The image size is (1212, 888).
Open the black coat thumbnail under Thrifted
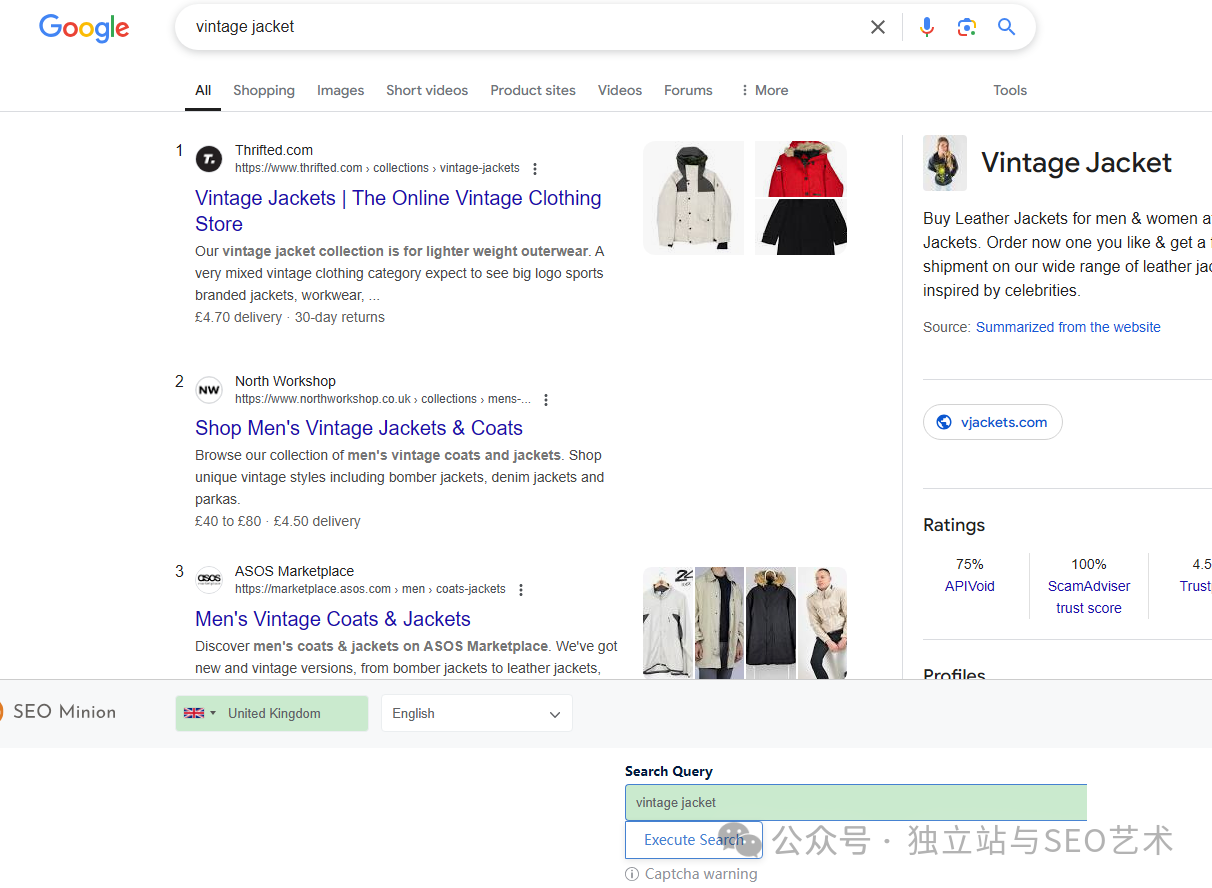point(801,227)
